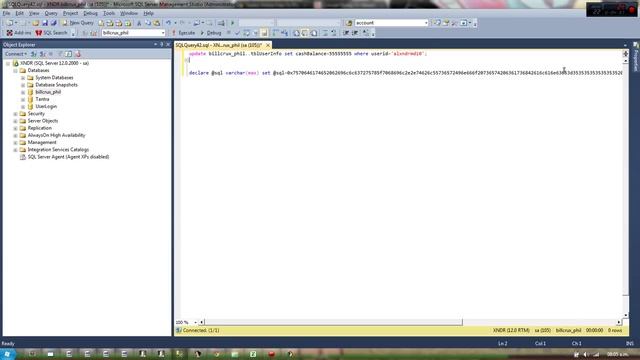Click the Results to File icon
Screen dimensions: 640x360
(314, 33)
